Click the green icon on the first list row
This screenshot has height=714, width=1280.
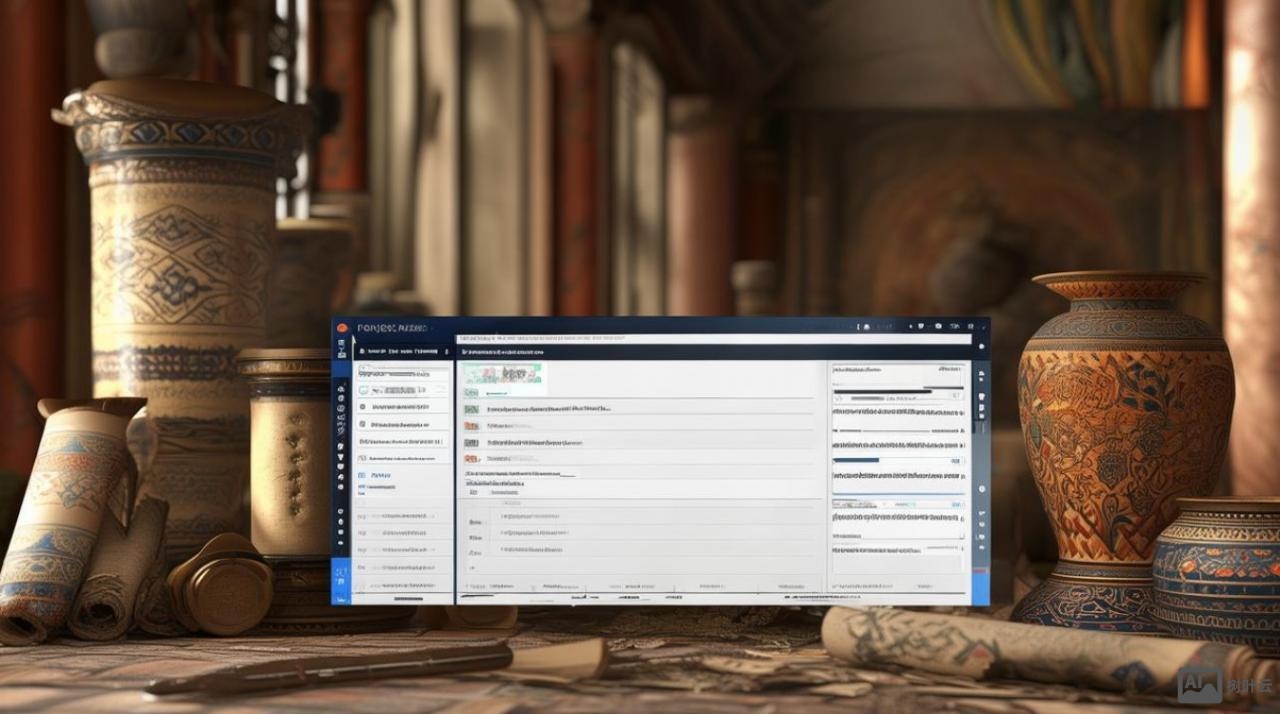click(x=471, y=393)
